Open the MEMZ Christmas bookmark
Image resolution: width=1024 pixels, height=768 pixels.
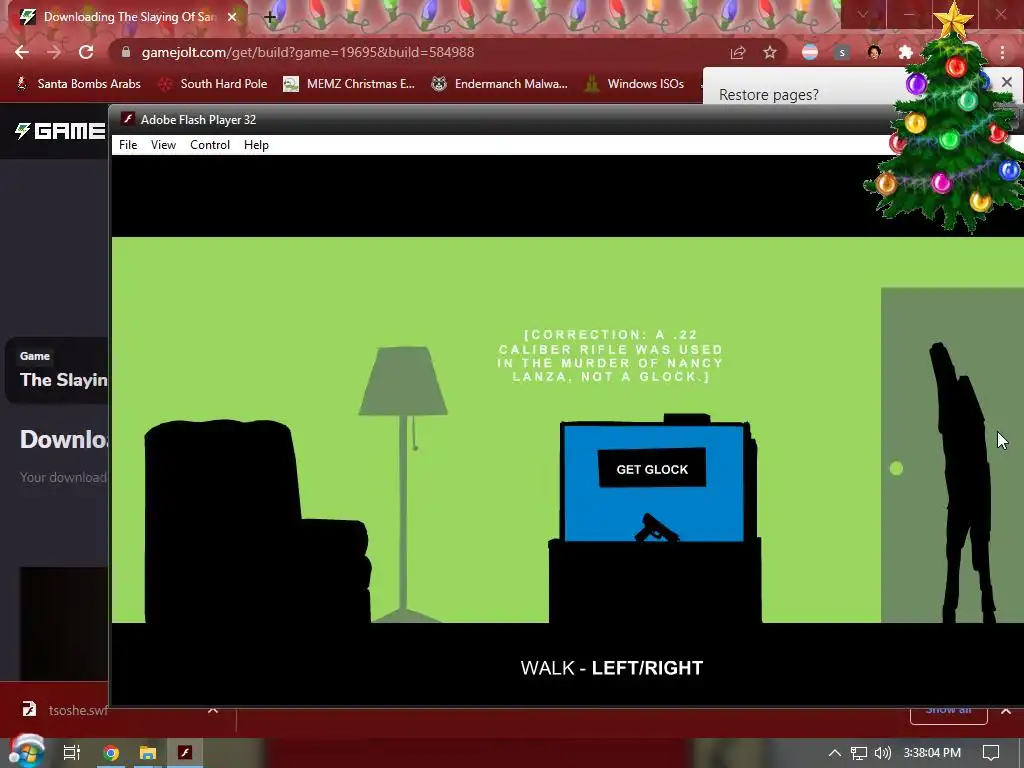(349, 84)
